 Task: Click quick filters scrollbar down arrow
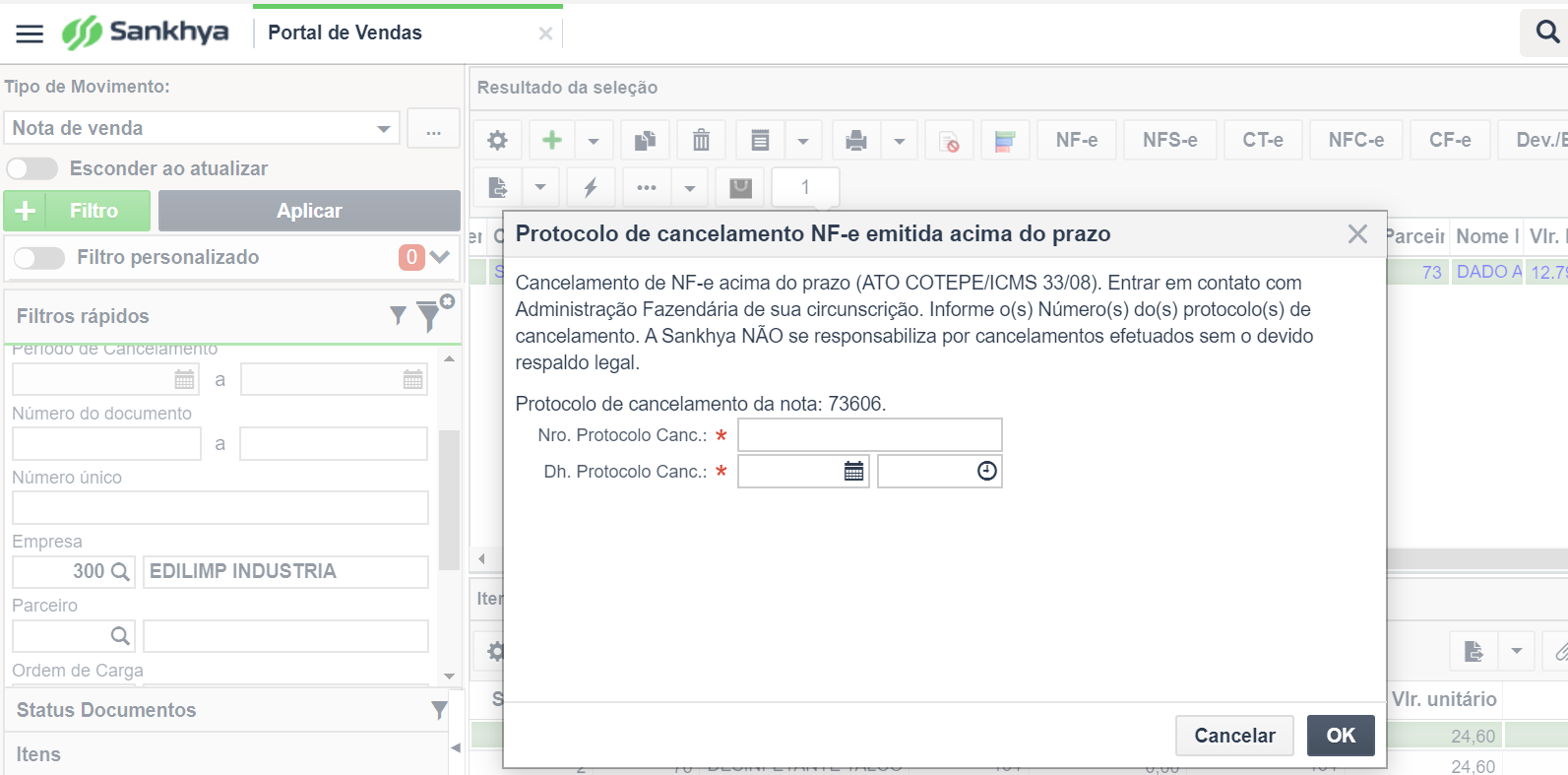coord(449,677)
